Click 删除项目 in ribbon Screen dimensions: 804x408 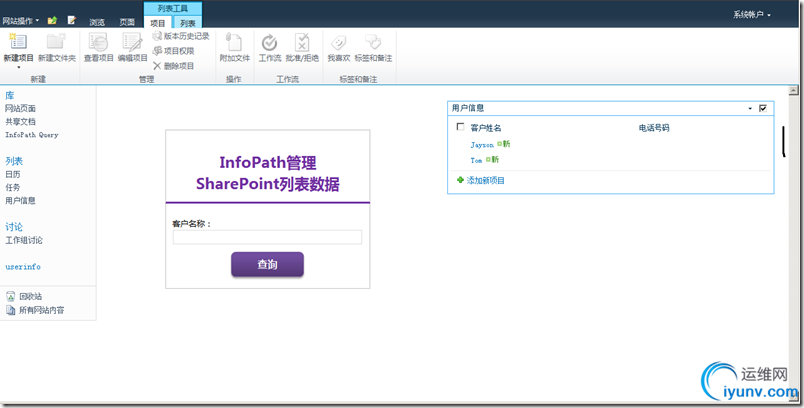tap(173, 66)
